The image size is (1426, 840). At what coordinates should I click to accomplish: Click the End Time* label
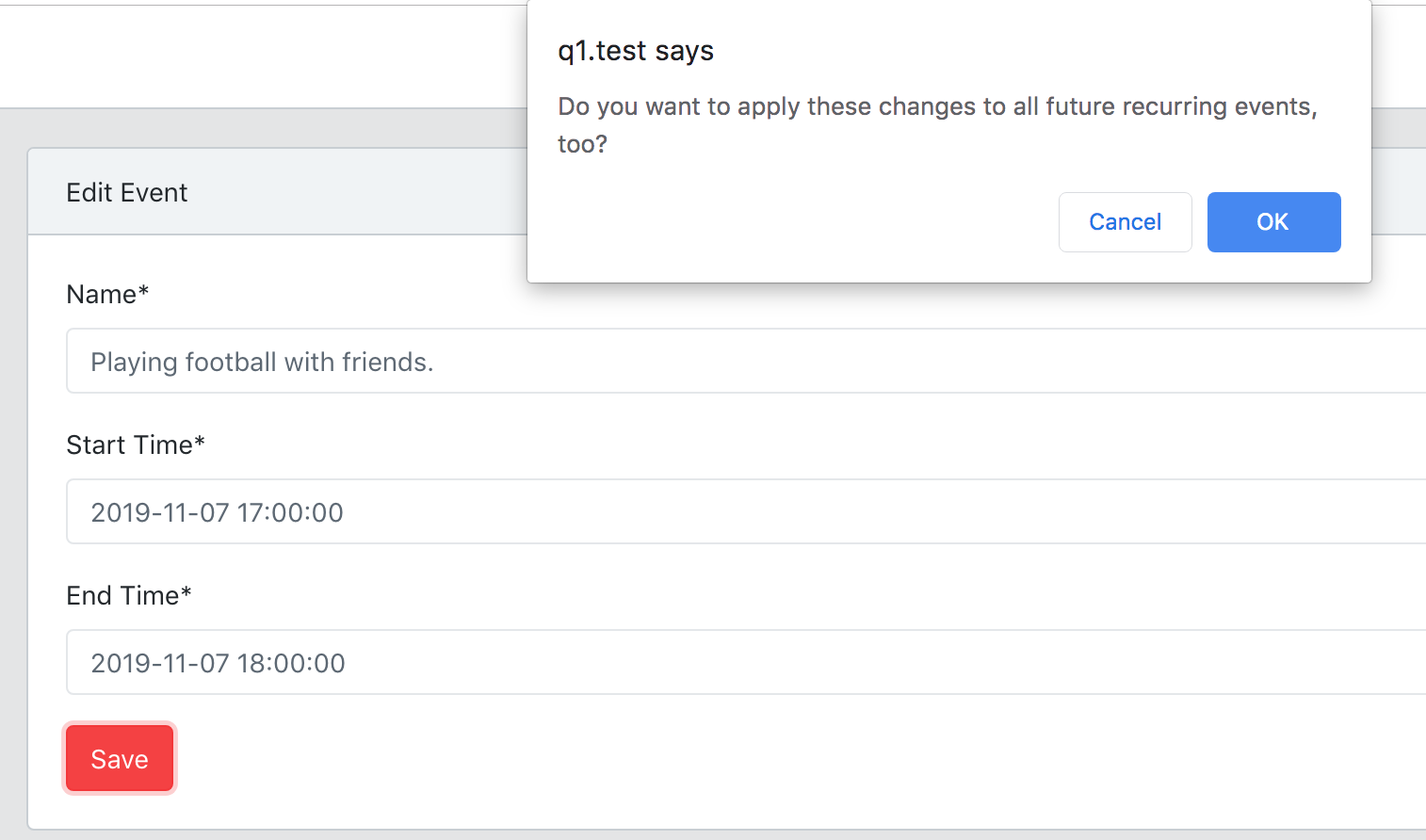click(128, 595)
